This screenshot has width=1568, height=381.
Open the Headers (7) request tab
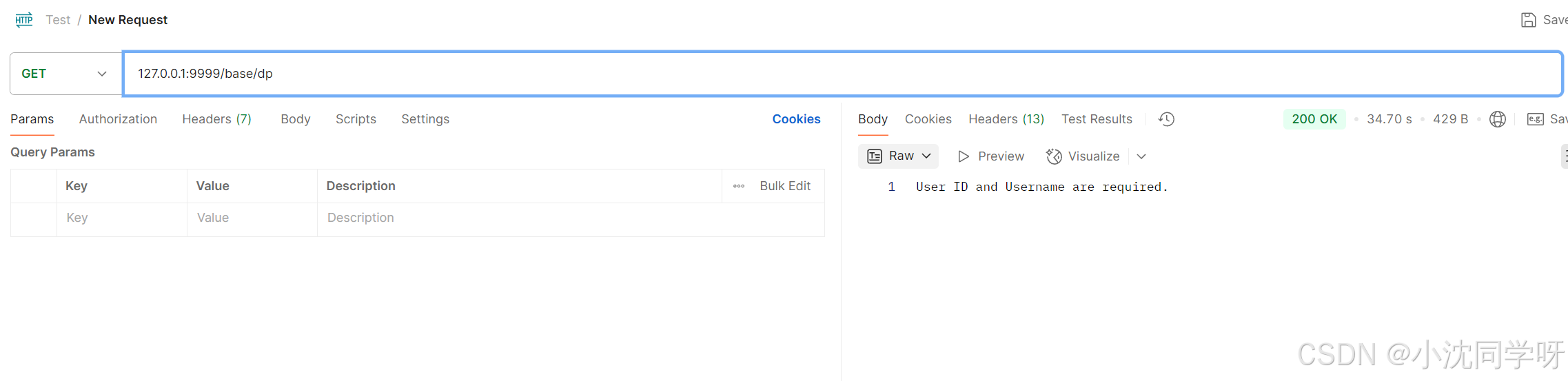tap(216, 119)
